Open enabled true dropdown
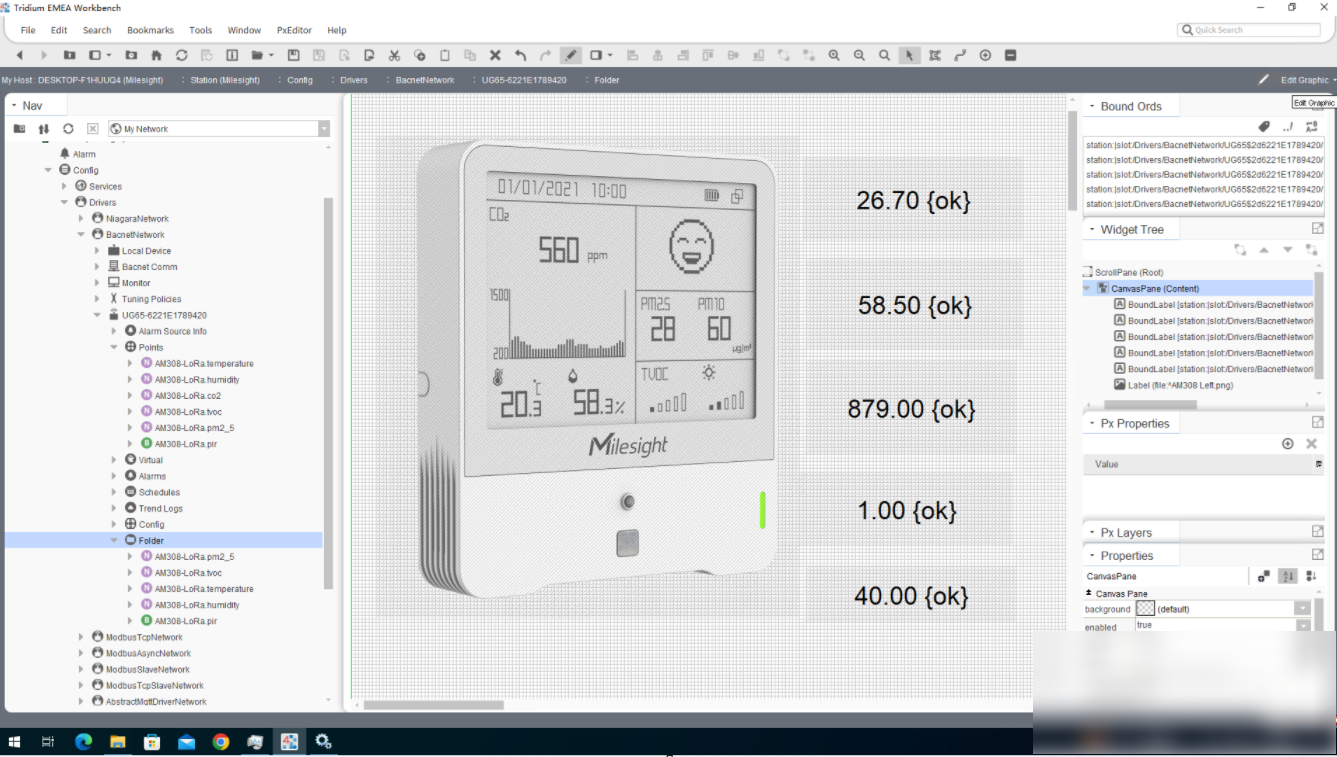Image resolution: width=1337 pixels, height=757 pixels. pos(1302,626)
